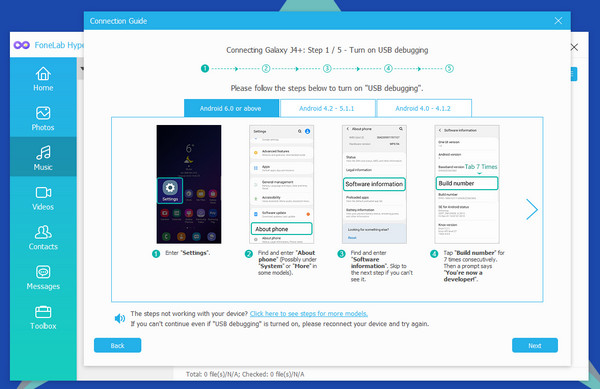This screenshot has width=600, height=389.
Task: Show next guide steps with right arrow
Action: click(x=532, y=209)
